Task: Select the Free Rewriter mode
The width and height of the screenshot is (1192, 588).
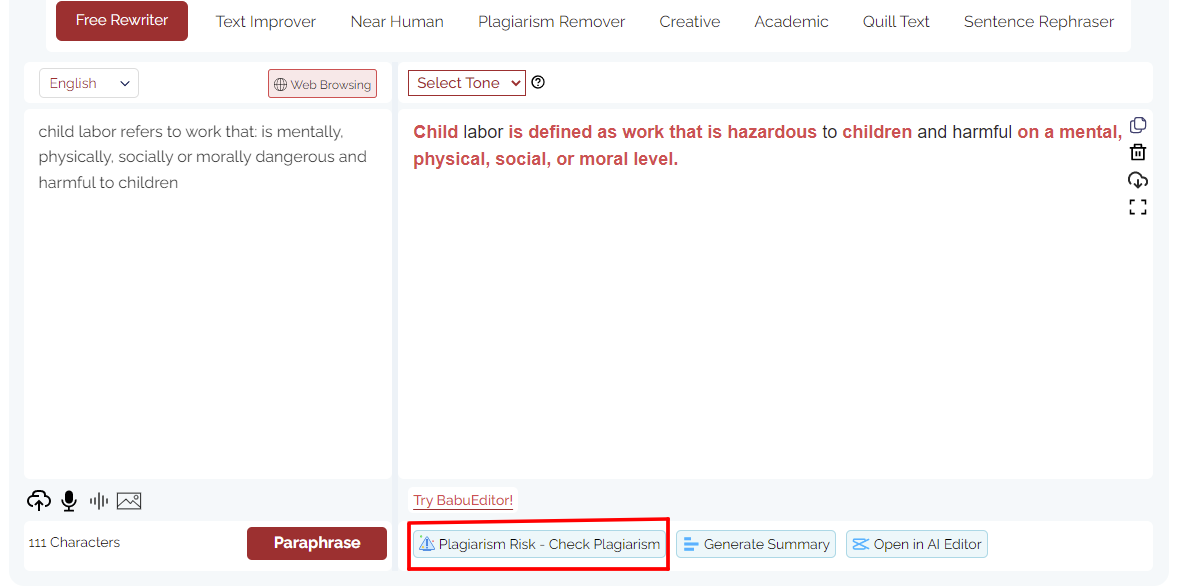Action: click(x=122, y=21)
